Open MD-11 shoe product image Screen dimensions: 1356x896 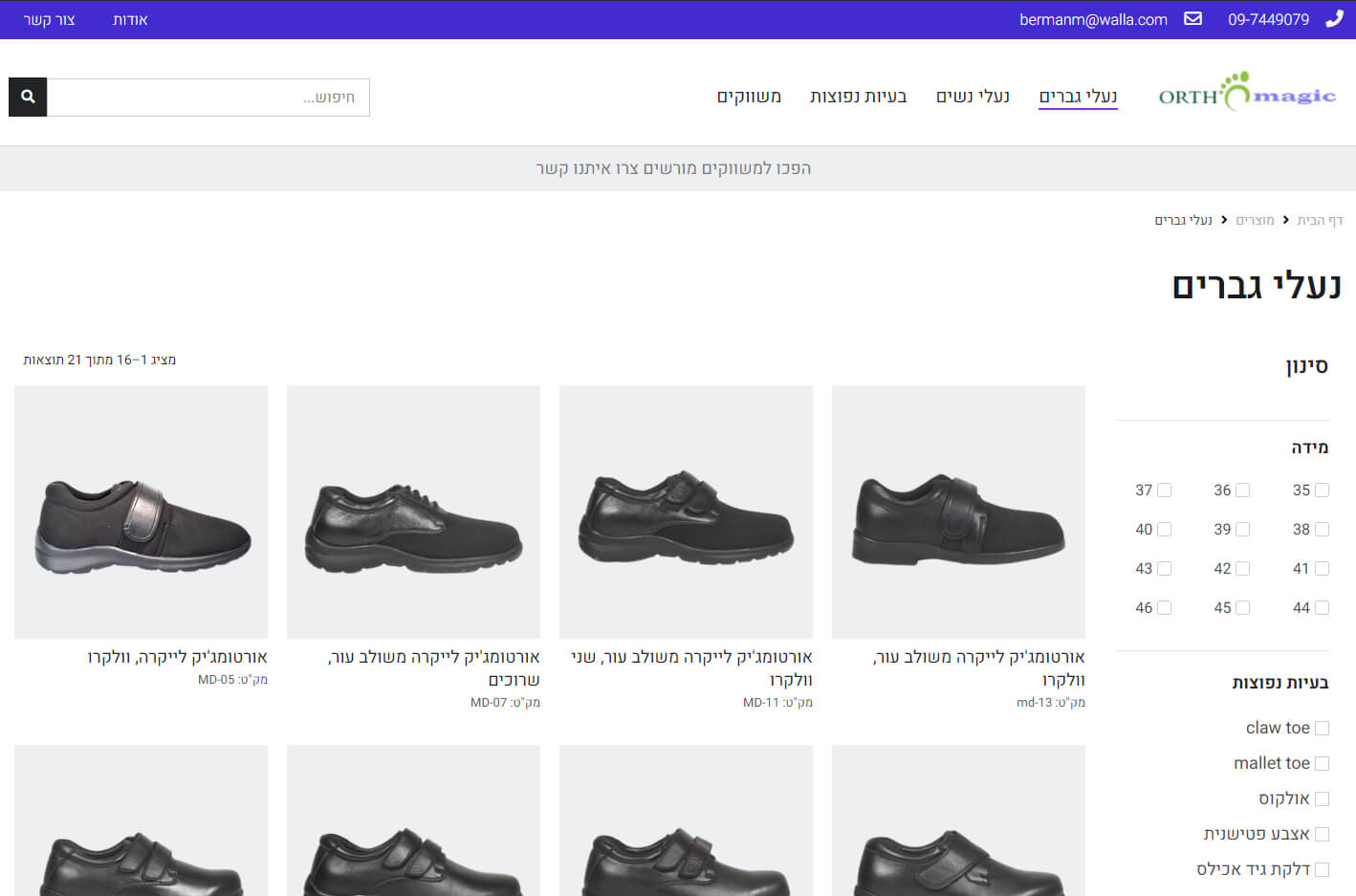686,512
